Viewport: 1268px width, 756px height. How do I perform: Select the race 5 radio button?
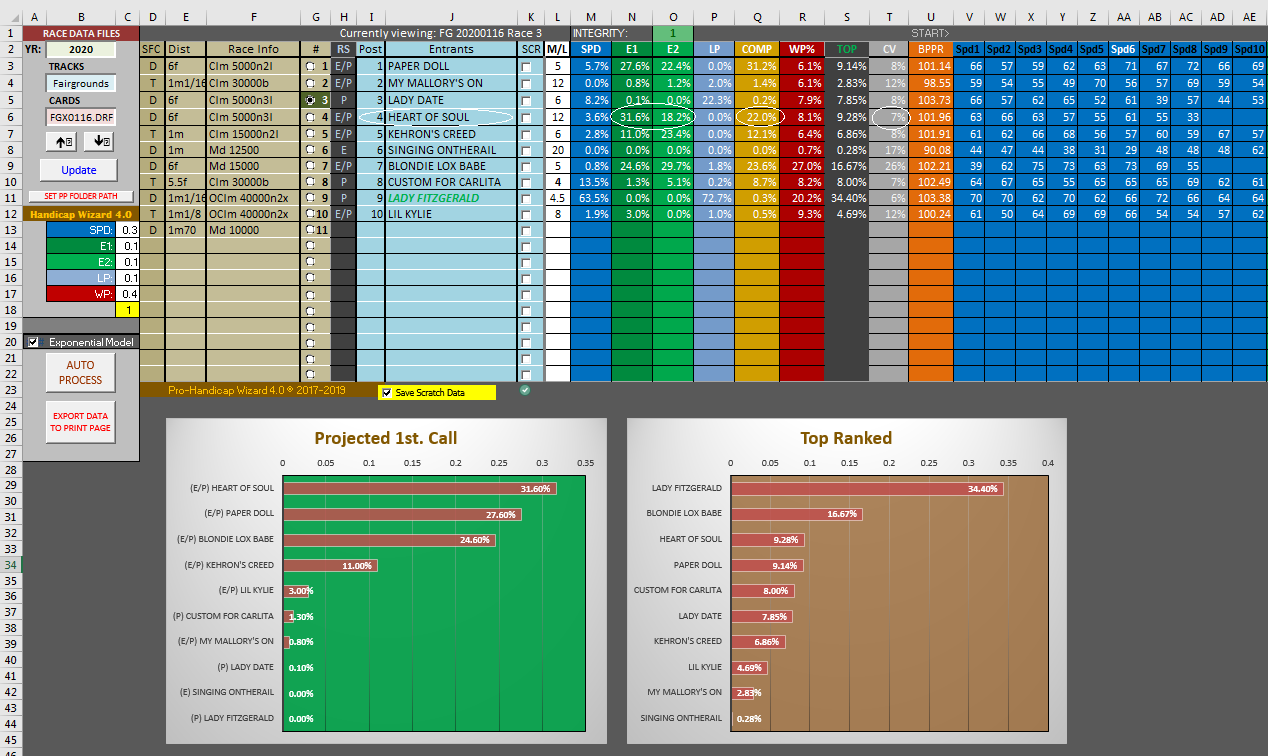point(311,133)
